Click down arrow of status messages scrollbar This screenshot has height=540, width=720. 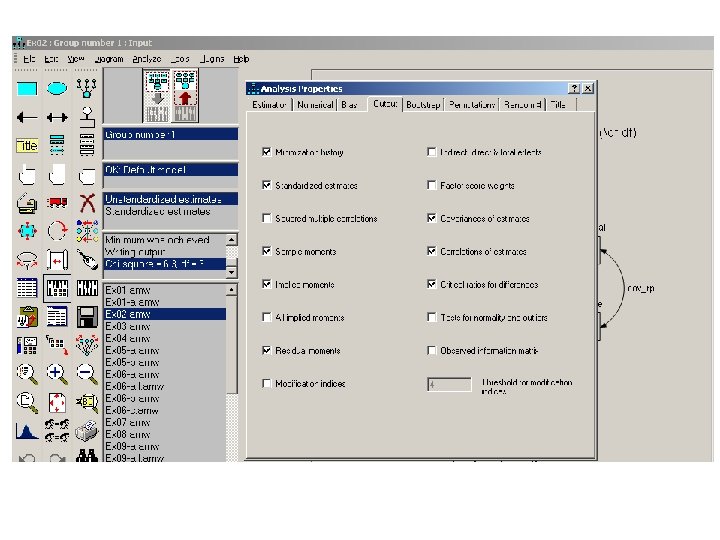click(231, 272)
